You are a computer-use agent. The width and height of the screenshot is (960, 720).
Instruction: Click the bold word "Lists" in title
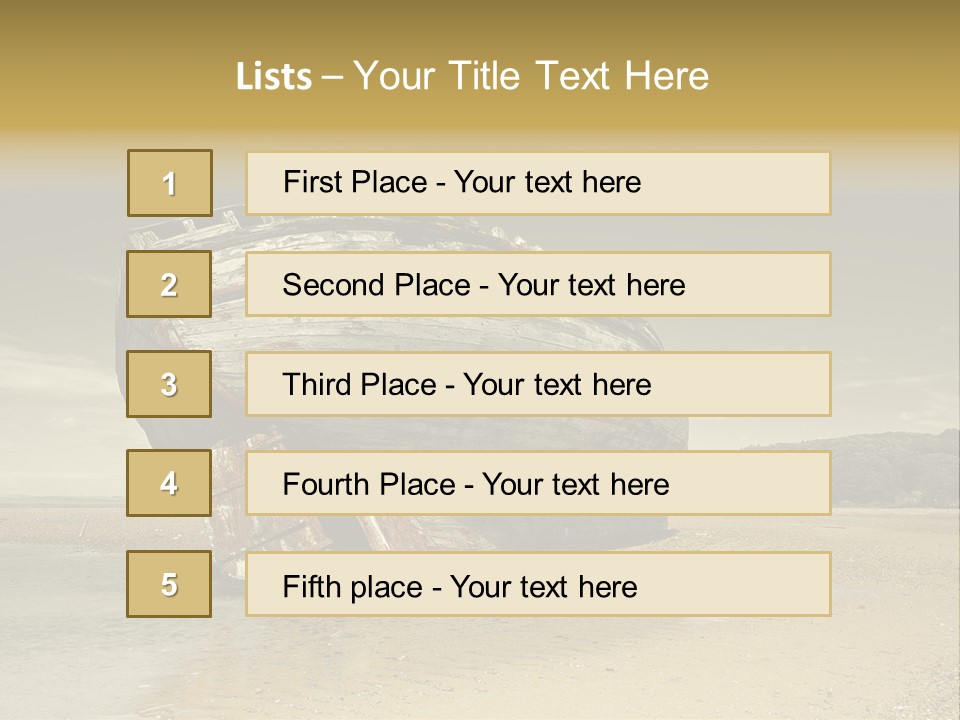273,77
